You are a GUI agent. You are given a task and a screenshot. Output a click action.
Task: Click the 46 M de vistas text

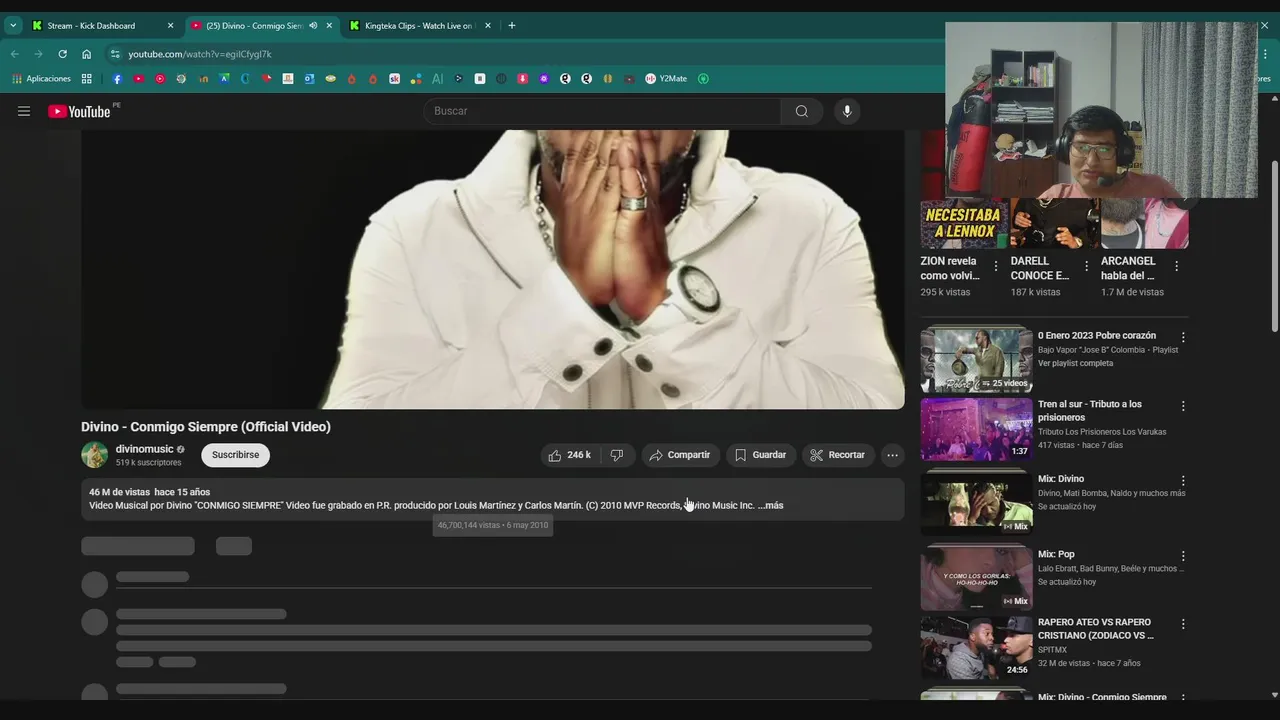click(119, 492)
